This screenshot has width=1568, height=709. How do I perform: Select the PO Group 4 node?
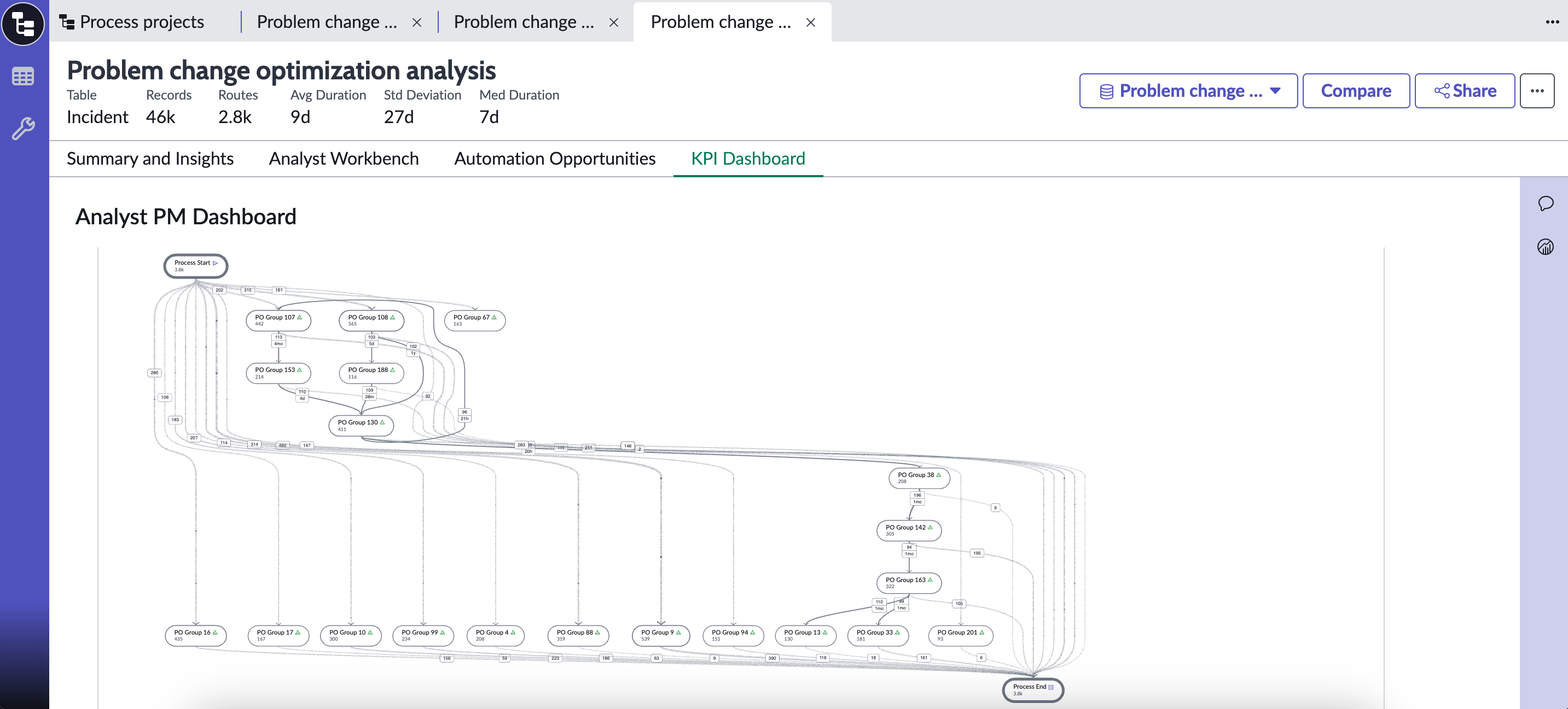(x=496, y=635)
